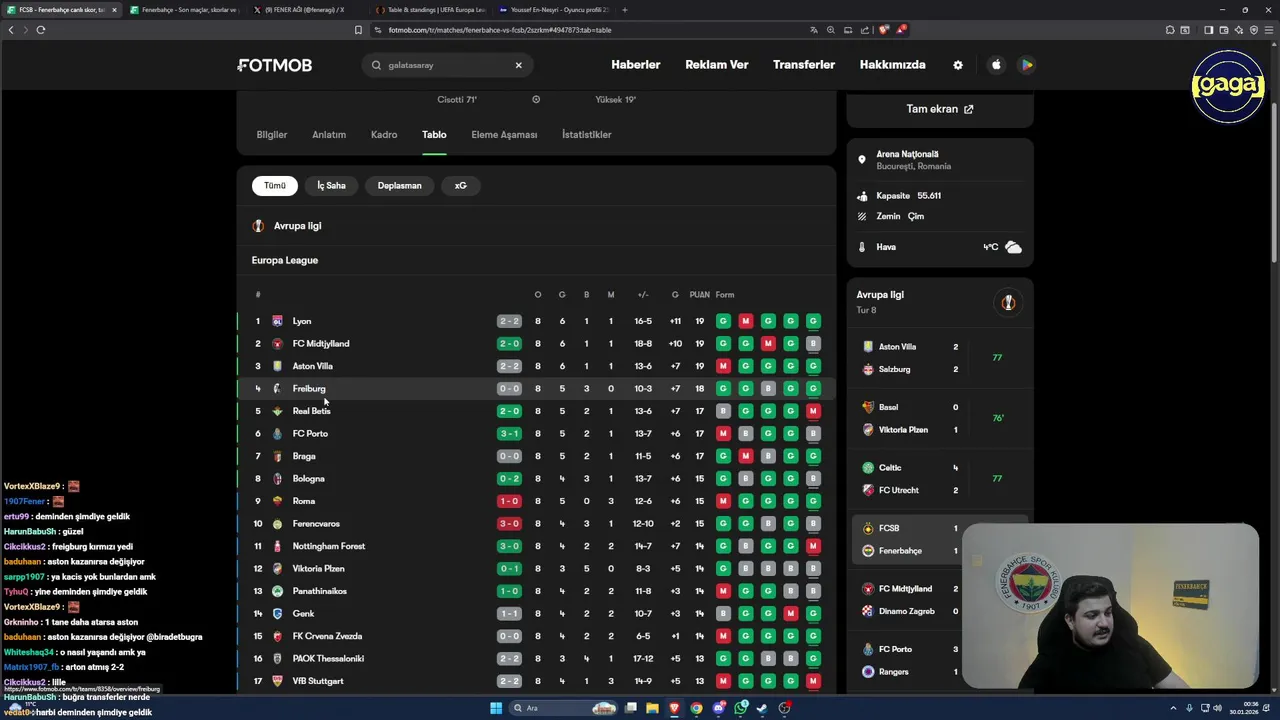1280x720 pixels.
Task: Click Aston Villa's first form badge M
Action: click(x=723, y=366)
